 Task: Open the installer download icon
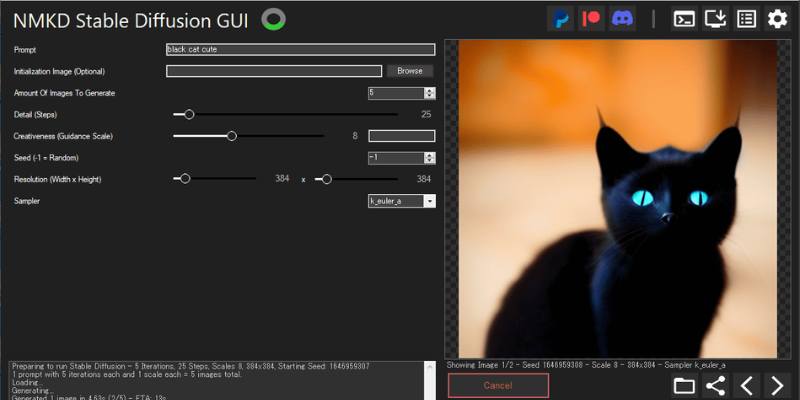715,19
